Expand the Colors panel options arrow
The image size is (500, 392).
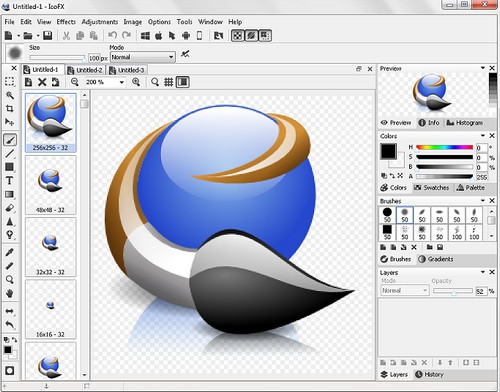[483, 136]
